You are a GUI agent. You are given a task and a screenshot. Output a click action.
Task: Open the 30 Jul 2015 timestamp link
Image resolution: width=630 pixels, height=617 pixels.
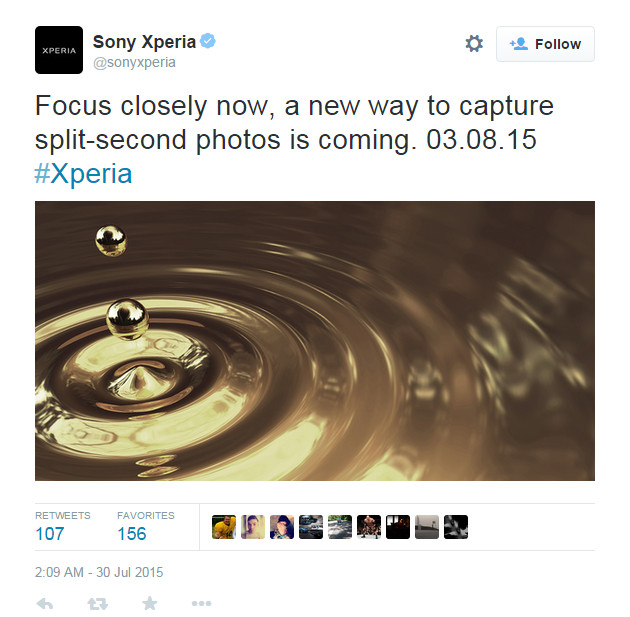[x=99, y=572]
